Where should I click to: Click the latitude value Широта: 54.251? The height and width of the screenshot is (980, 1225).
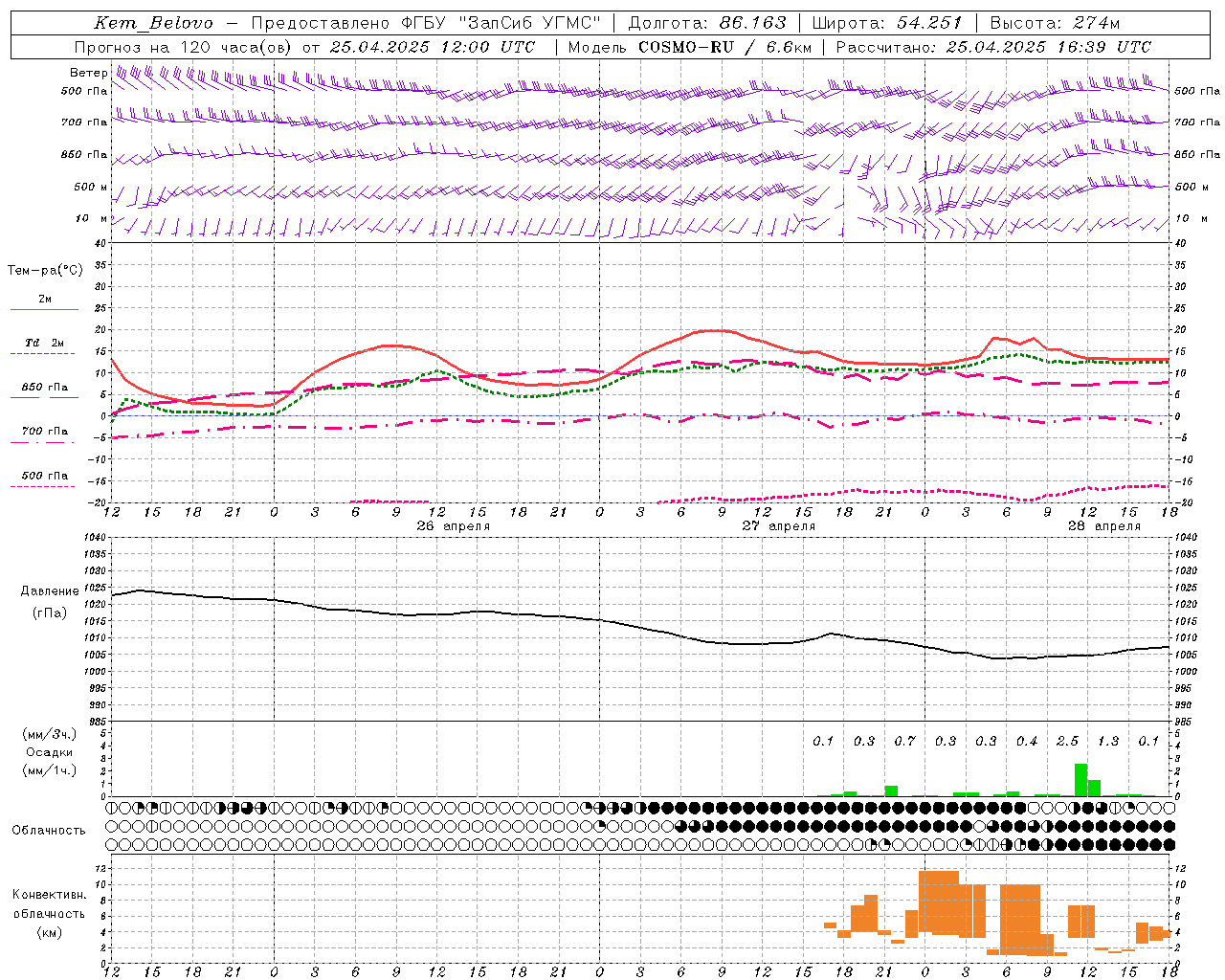[886, 23]
